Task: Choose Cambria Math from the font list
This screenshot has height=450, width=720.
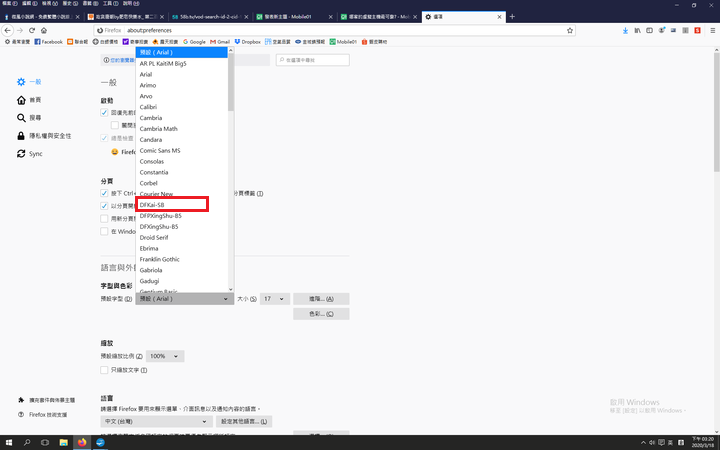Action: coord(182,129)
